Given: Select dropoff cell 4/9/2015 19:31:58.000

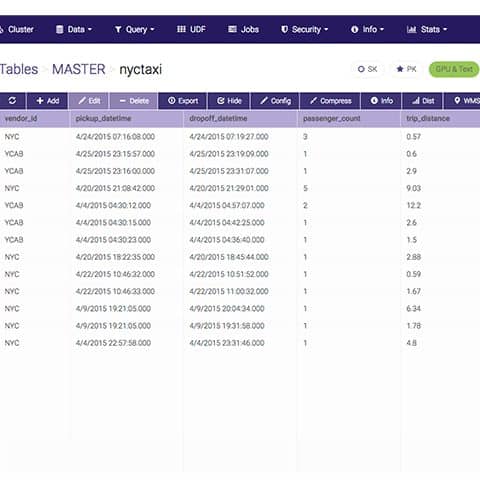Looking at the screenshot, I should 227,326.
